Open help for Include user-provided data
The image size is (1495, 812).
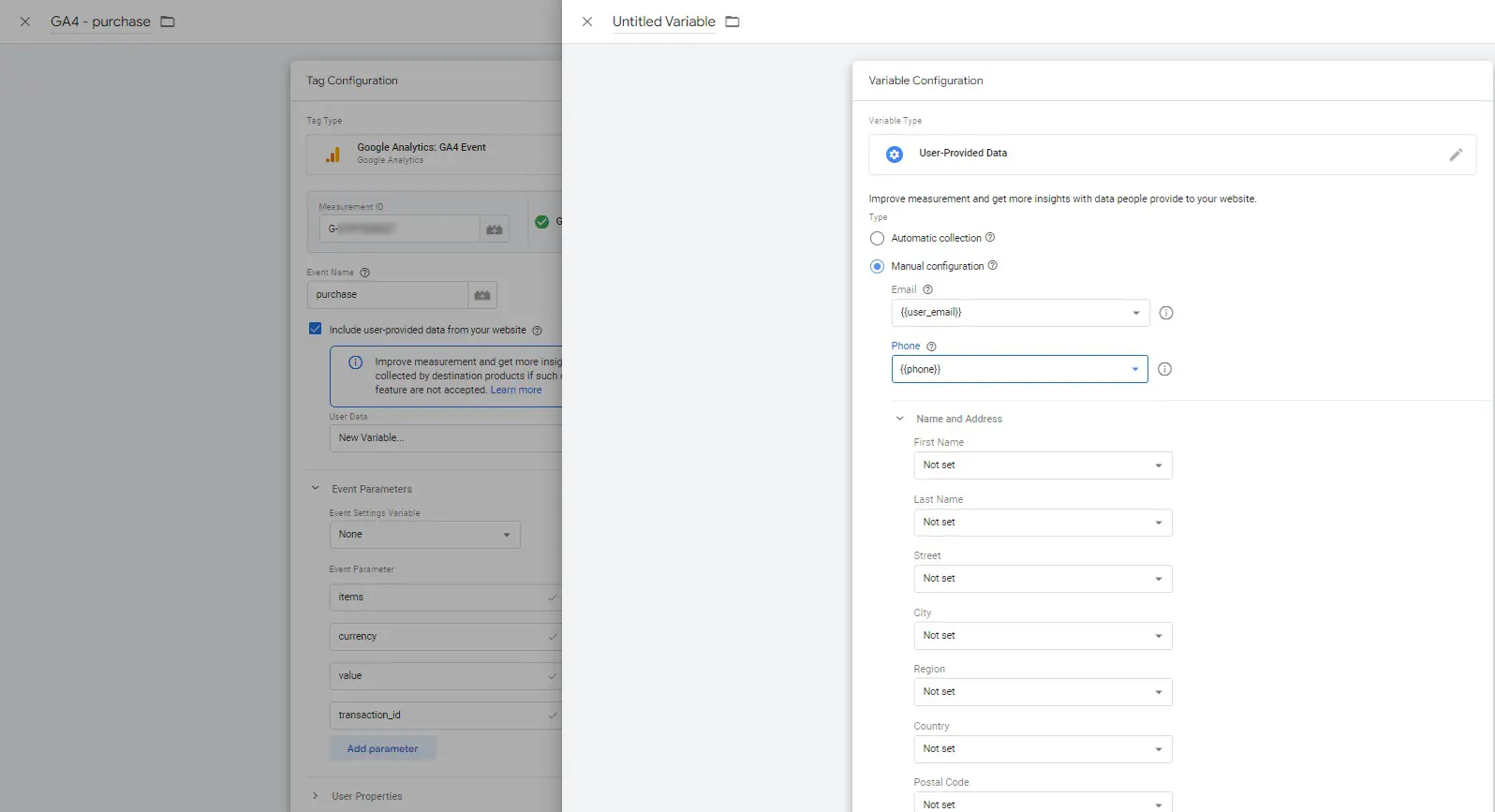point(538,331)
